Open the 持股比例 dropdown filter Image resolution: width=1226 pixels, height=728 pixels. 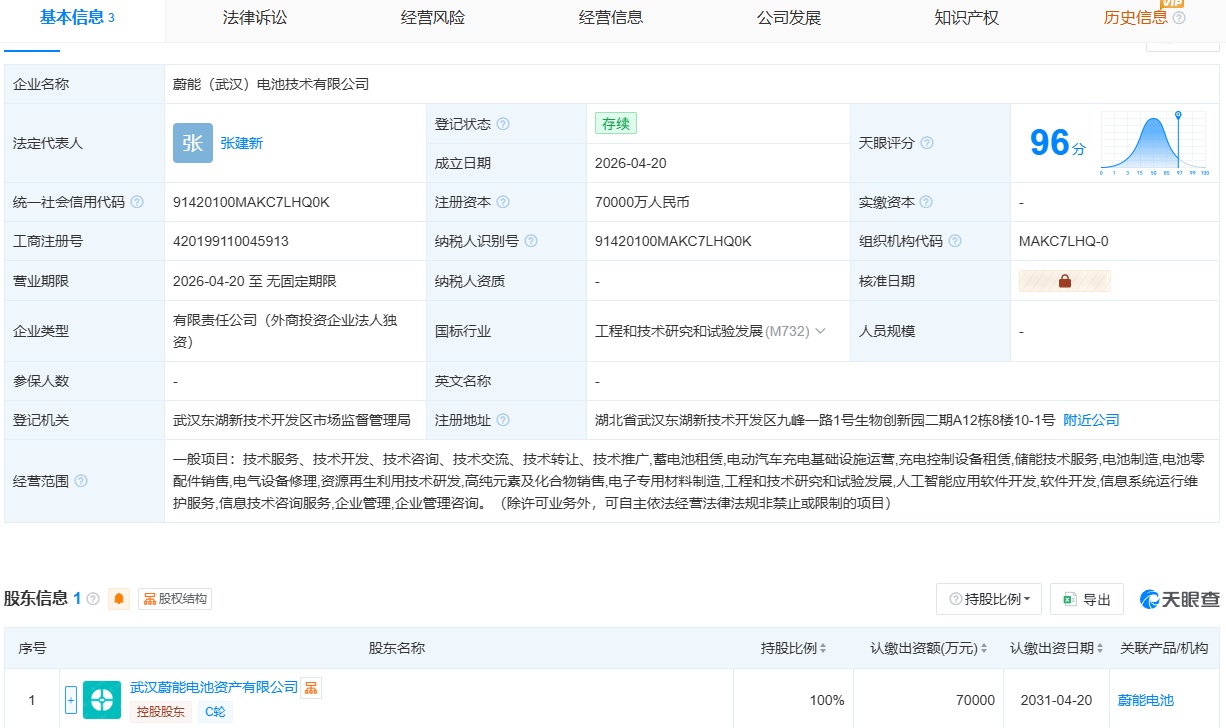989,599
